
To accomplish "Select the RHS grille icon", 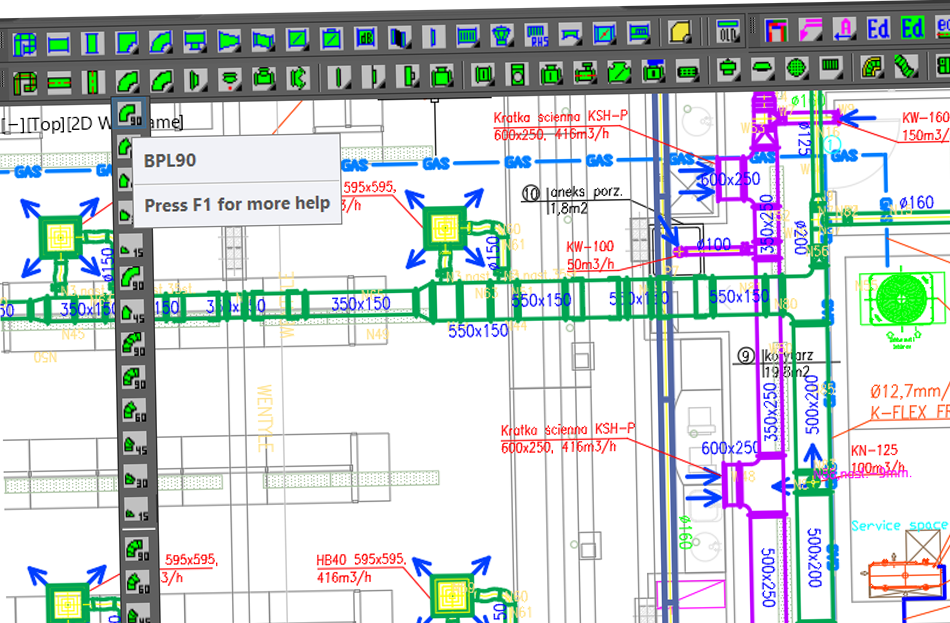I will [x=536, y=35].
